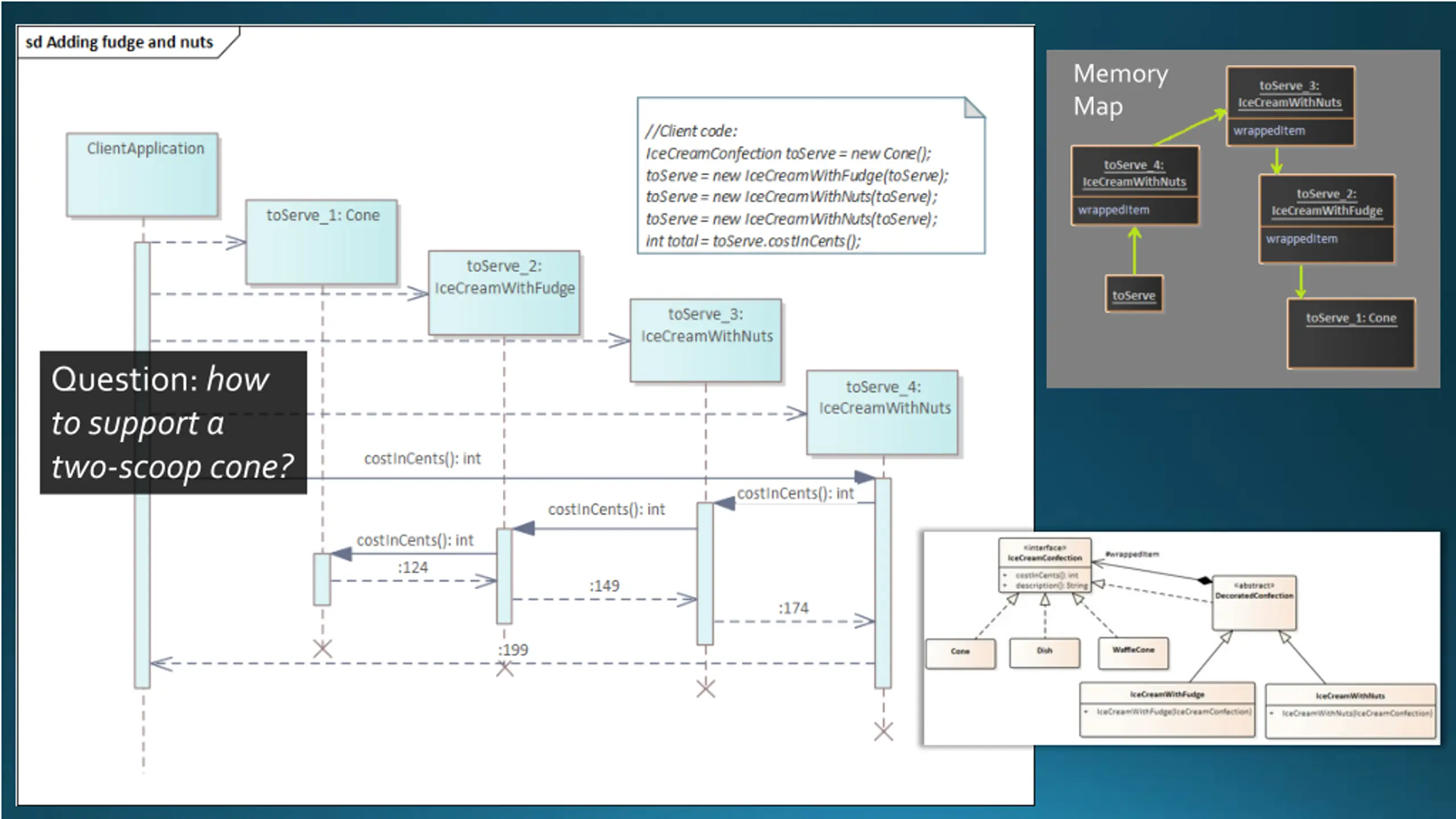Select the Dish class box in class diagram
Viewport: 1456px width, 819px height.
coord(1044,652)
